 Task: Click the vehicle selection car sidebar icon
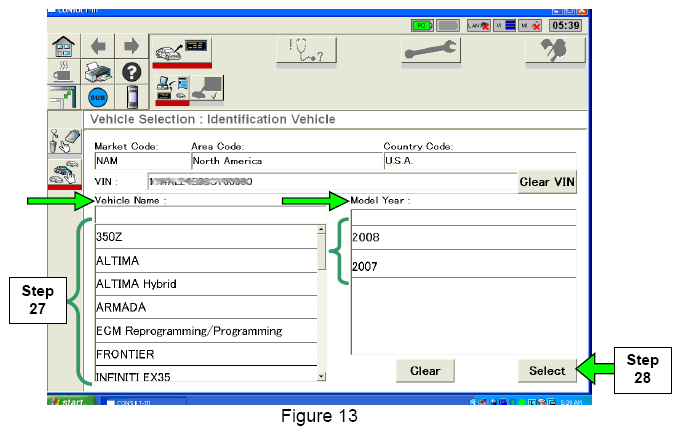tap(66, 173)
